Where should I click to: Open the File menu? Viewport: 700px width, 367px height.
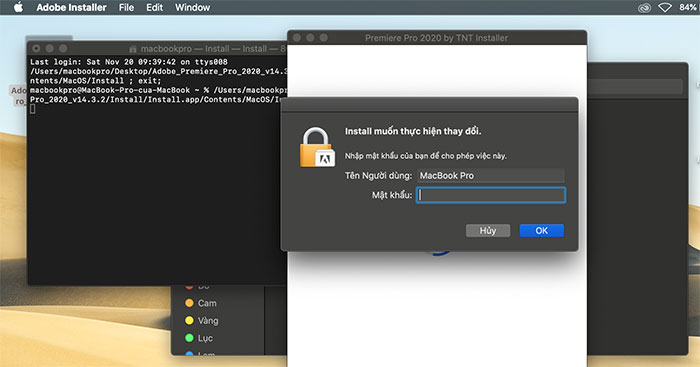[x=126, y=8]
